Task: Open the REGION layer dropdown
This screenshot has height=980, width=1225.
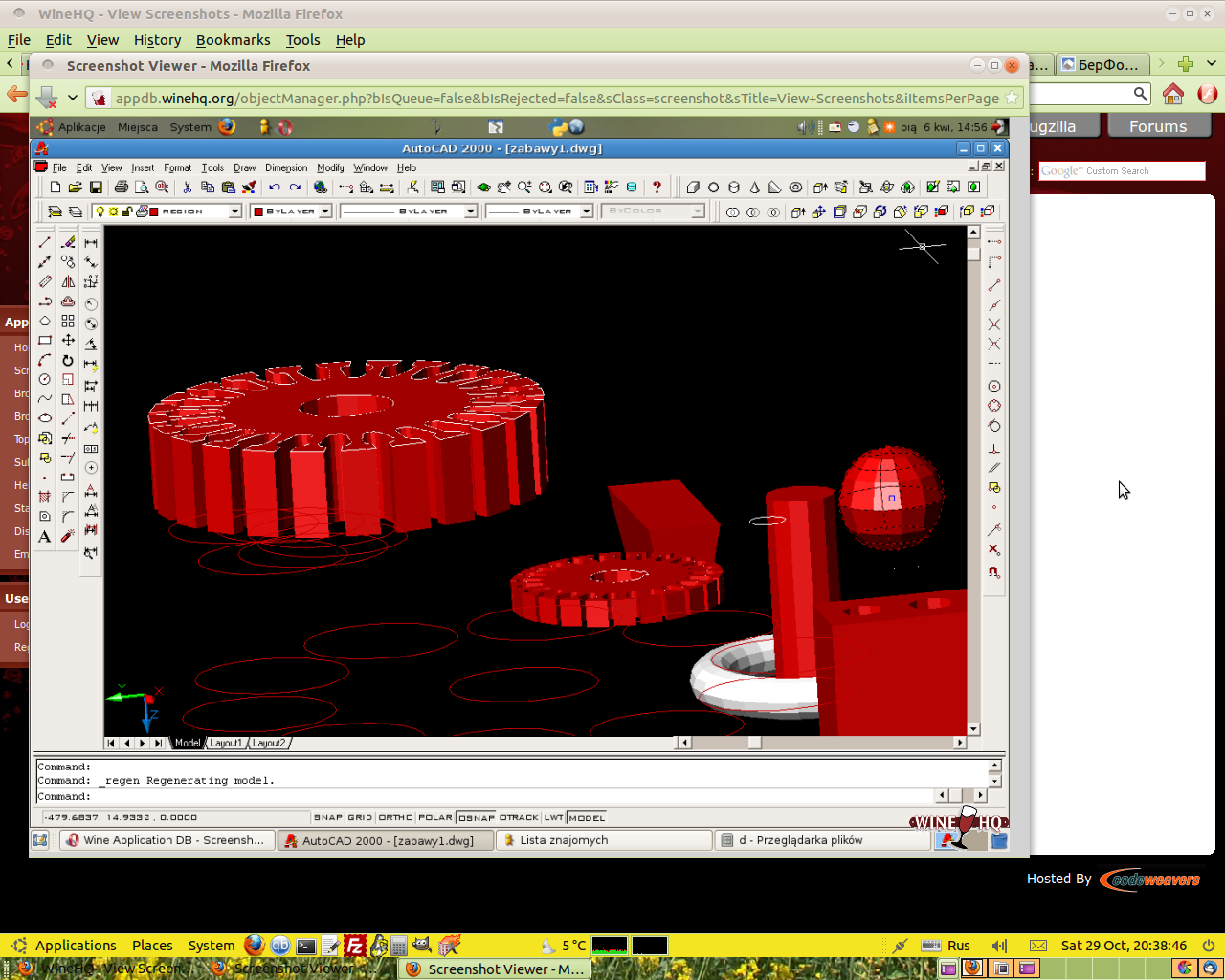Action: tap(234, 212)
